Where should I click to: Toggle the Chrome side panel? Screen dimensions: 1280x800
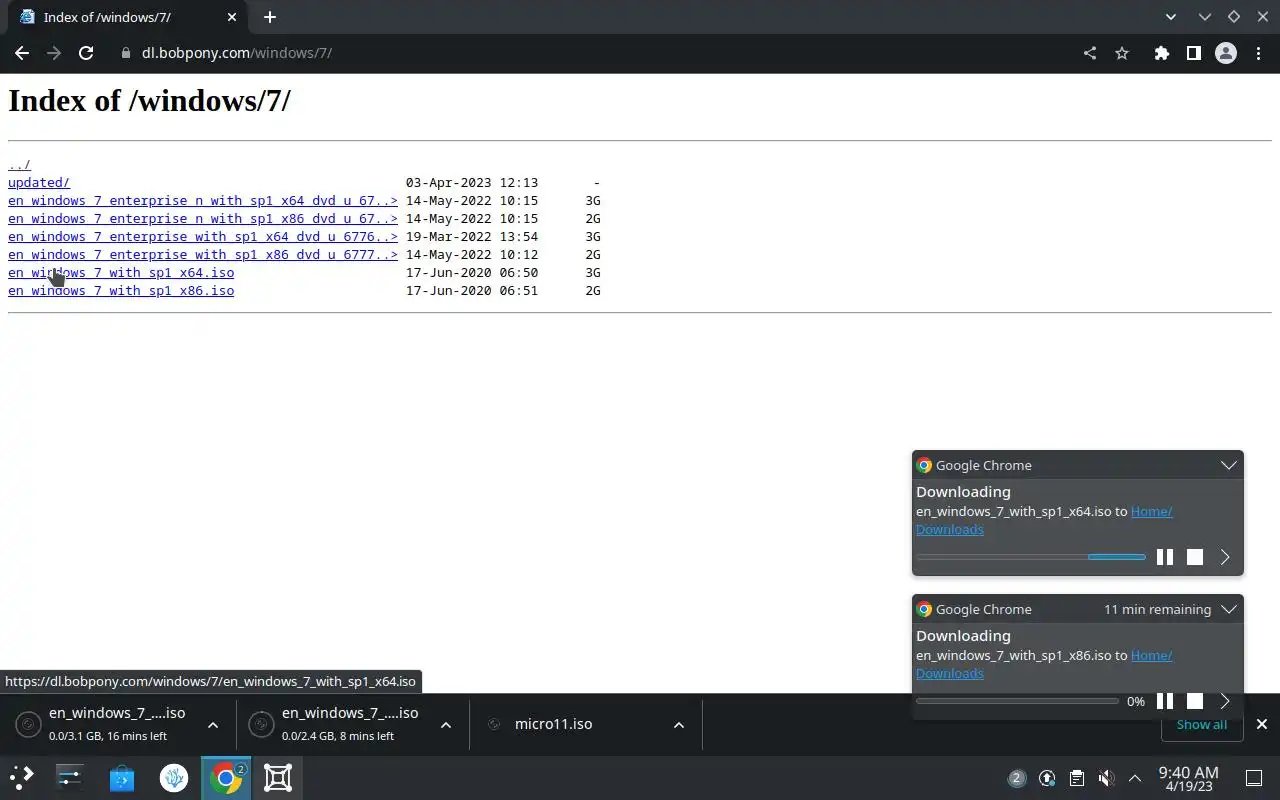(1193, 53)
